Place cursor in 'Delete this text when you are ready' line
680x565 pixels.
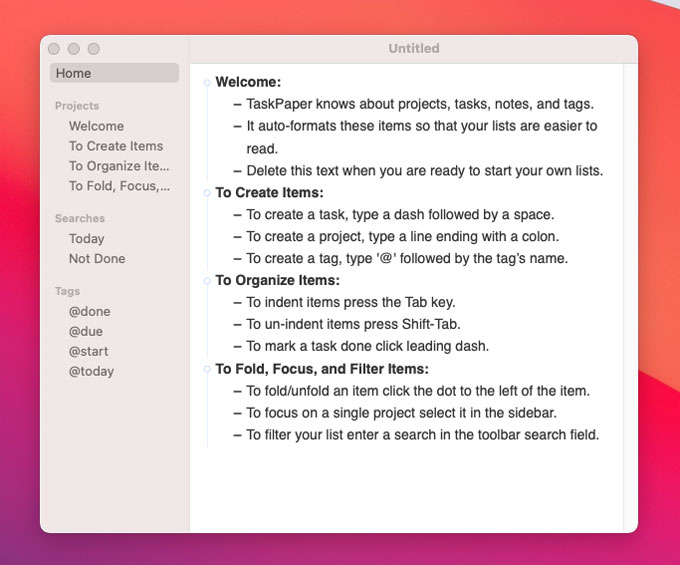pyautogui.click(x=425, y=170)
